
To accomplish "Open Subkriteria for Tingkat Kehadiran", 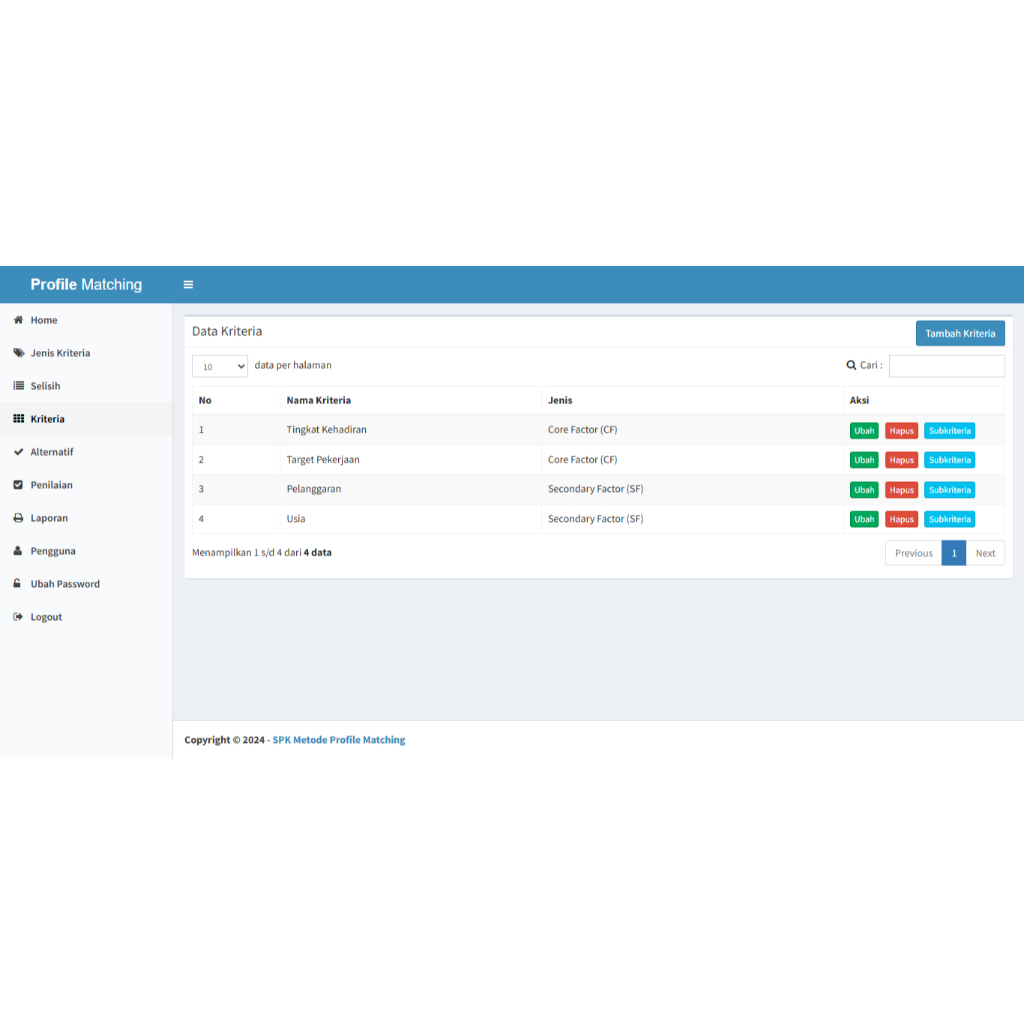I will 950,430.
